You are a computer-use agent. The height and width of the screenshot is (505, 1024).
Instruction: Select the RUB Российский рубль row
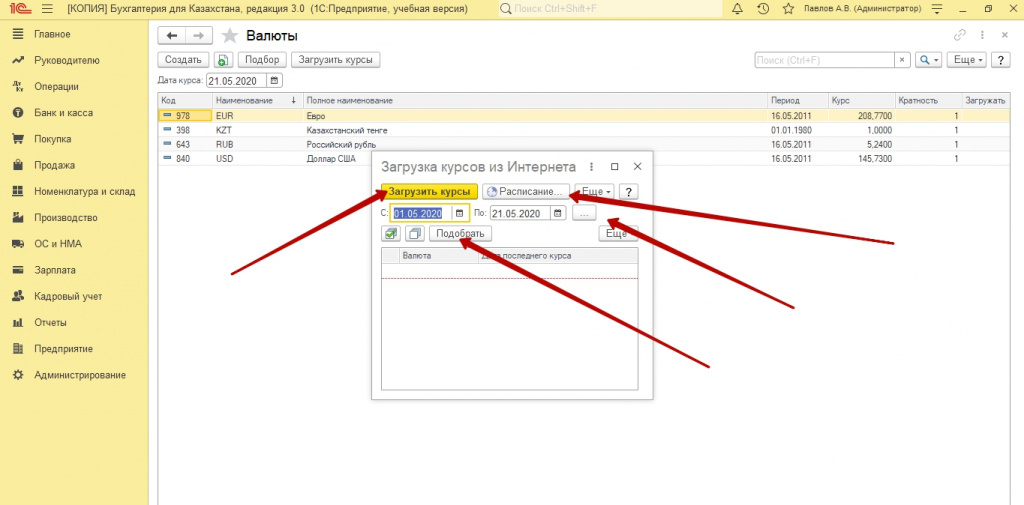(584, 144)
